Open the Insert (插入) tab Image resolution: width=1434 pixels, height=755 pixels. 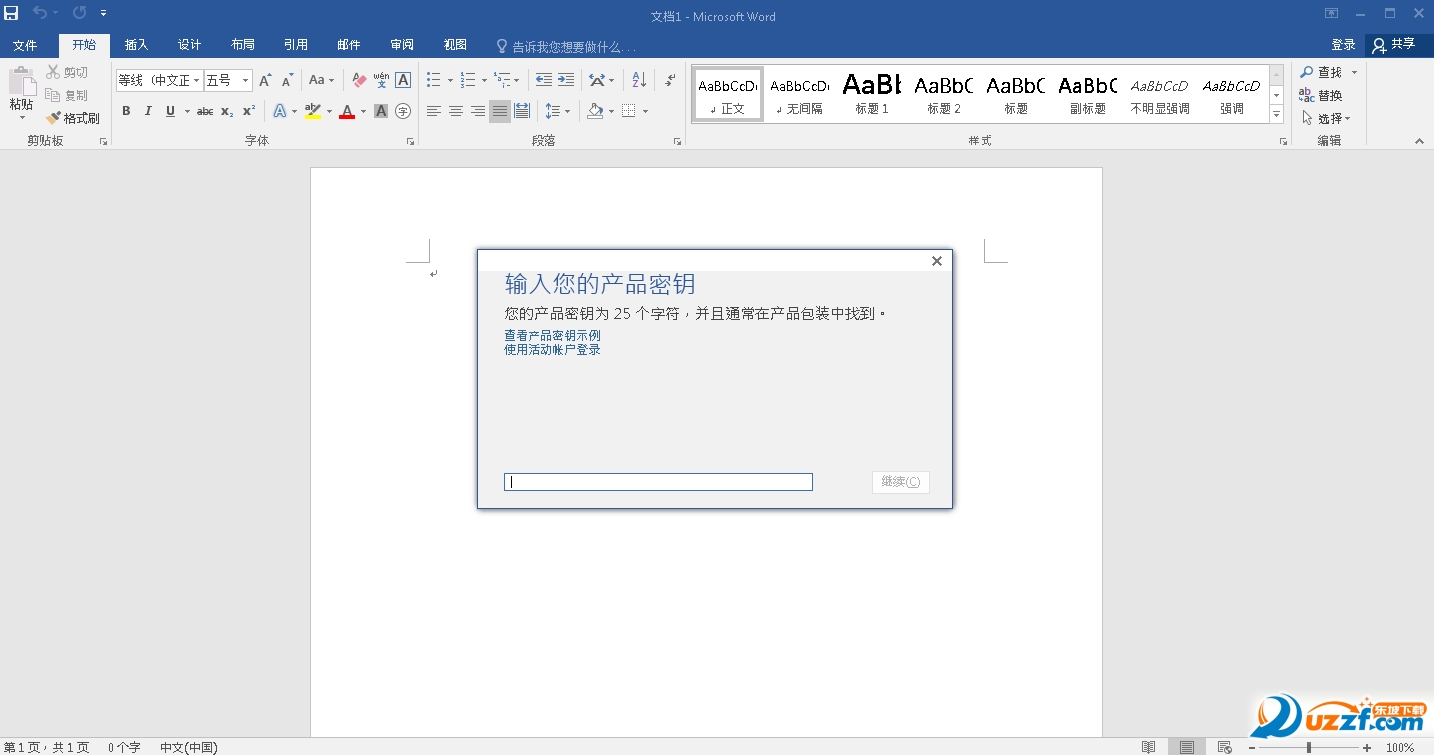pos(136,45)
